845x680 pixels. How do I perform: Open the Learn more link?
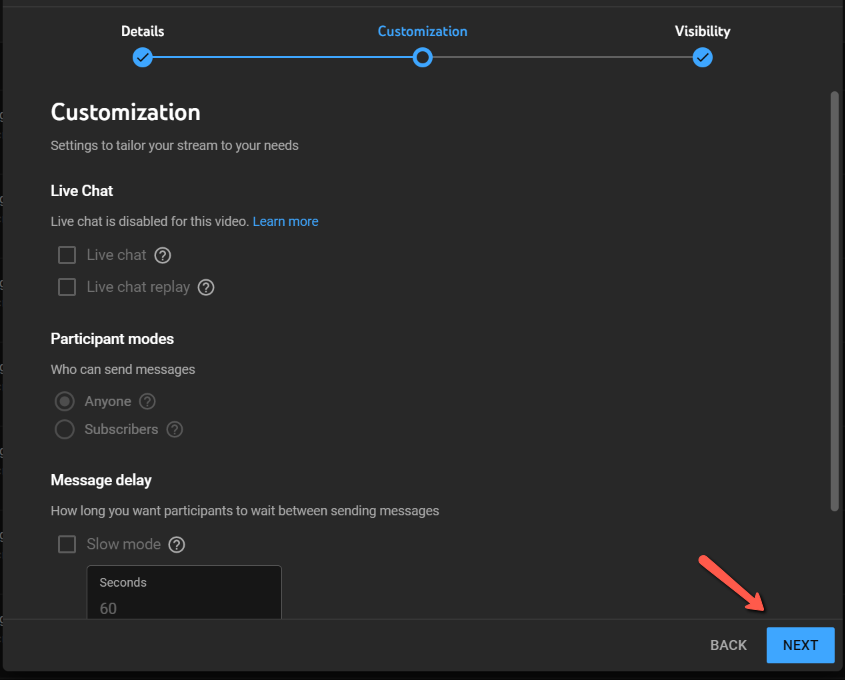click(x=286, y=221)
